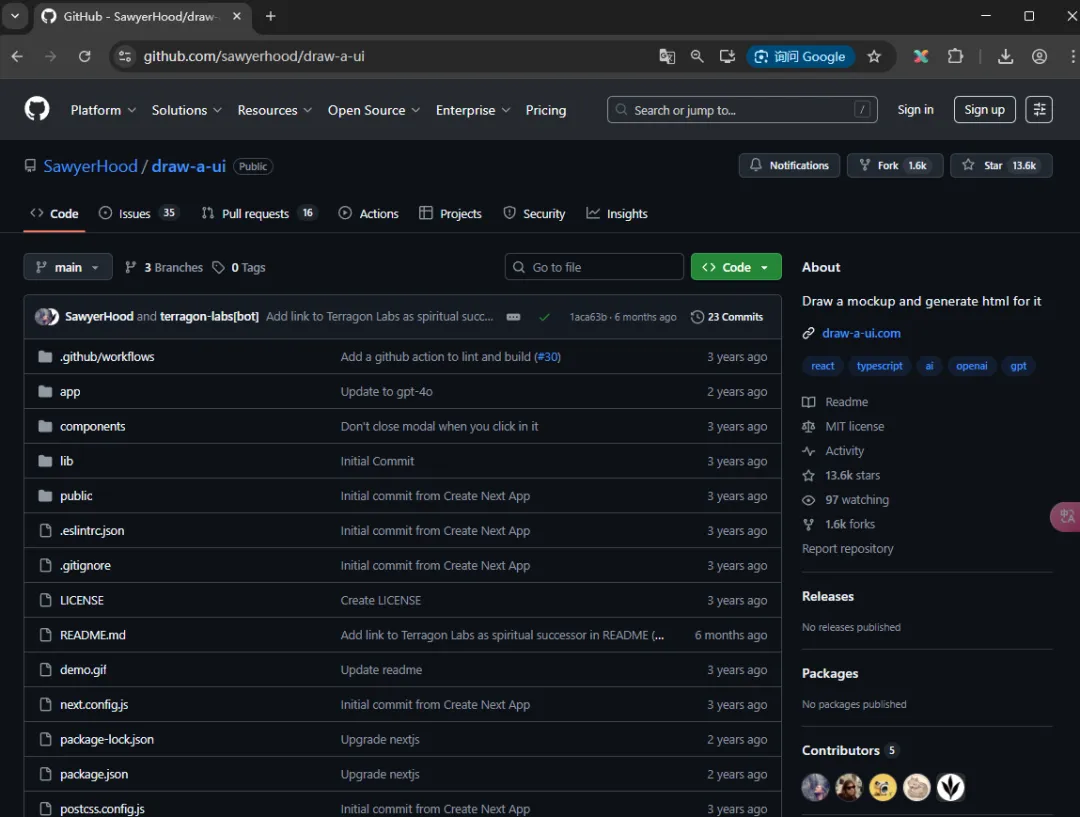This screenshot has height=817, width=1080.
Task: Open the browser profile icon
Action: (x=1039, y=56)
